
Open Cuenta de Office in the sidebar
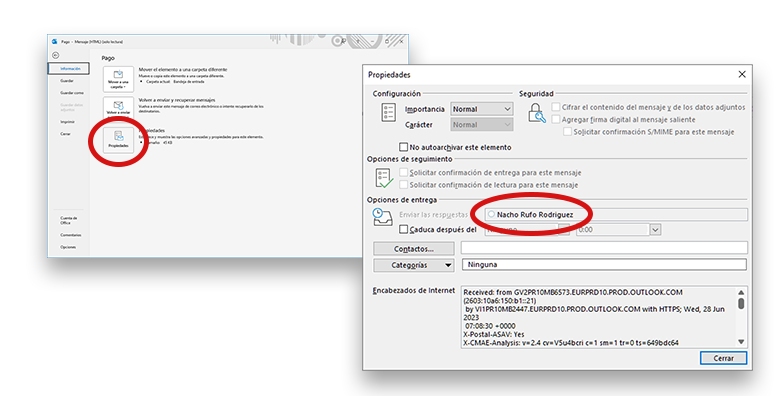coord(69,220)
